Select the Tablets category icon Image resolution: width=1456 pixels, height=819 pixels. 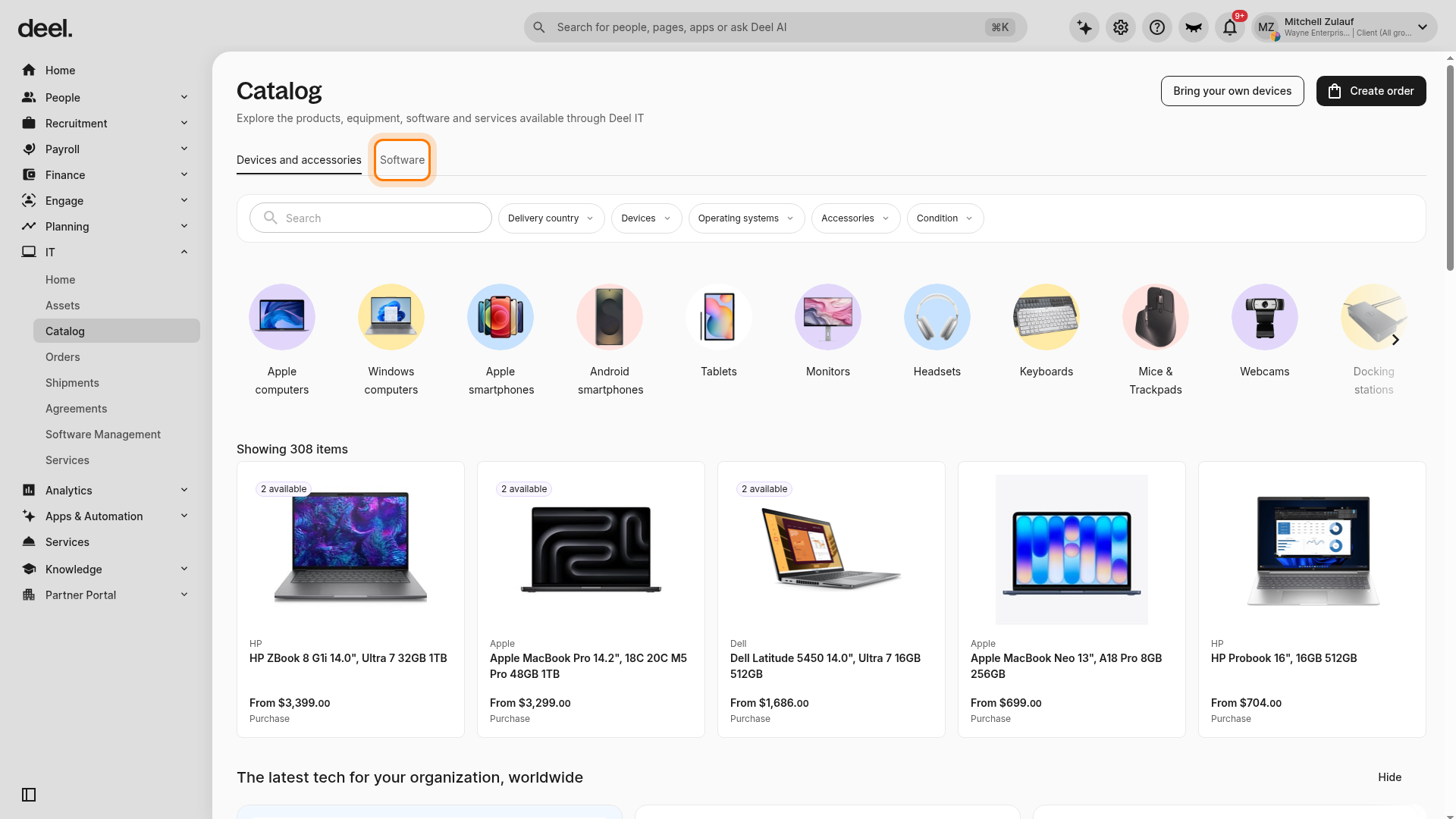click(x=719, y=317)
